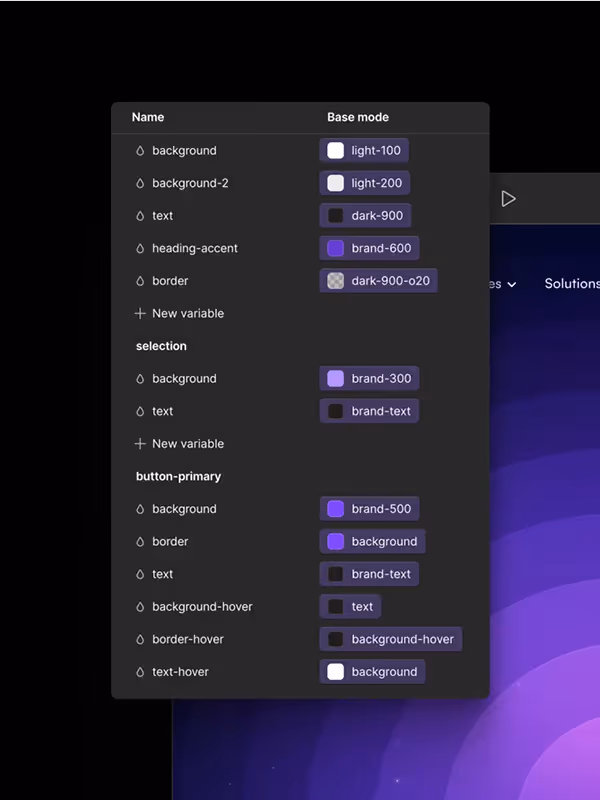Click plus icon under selection group
This screenshot has width=600, height=800.
[140, 443]
